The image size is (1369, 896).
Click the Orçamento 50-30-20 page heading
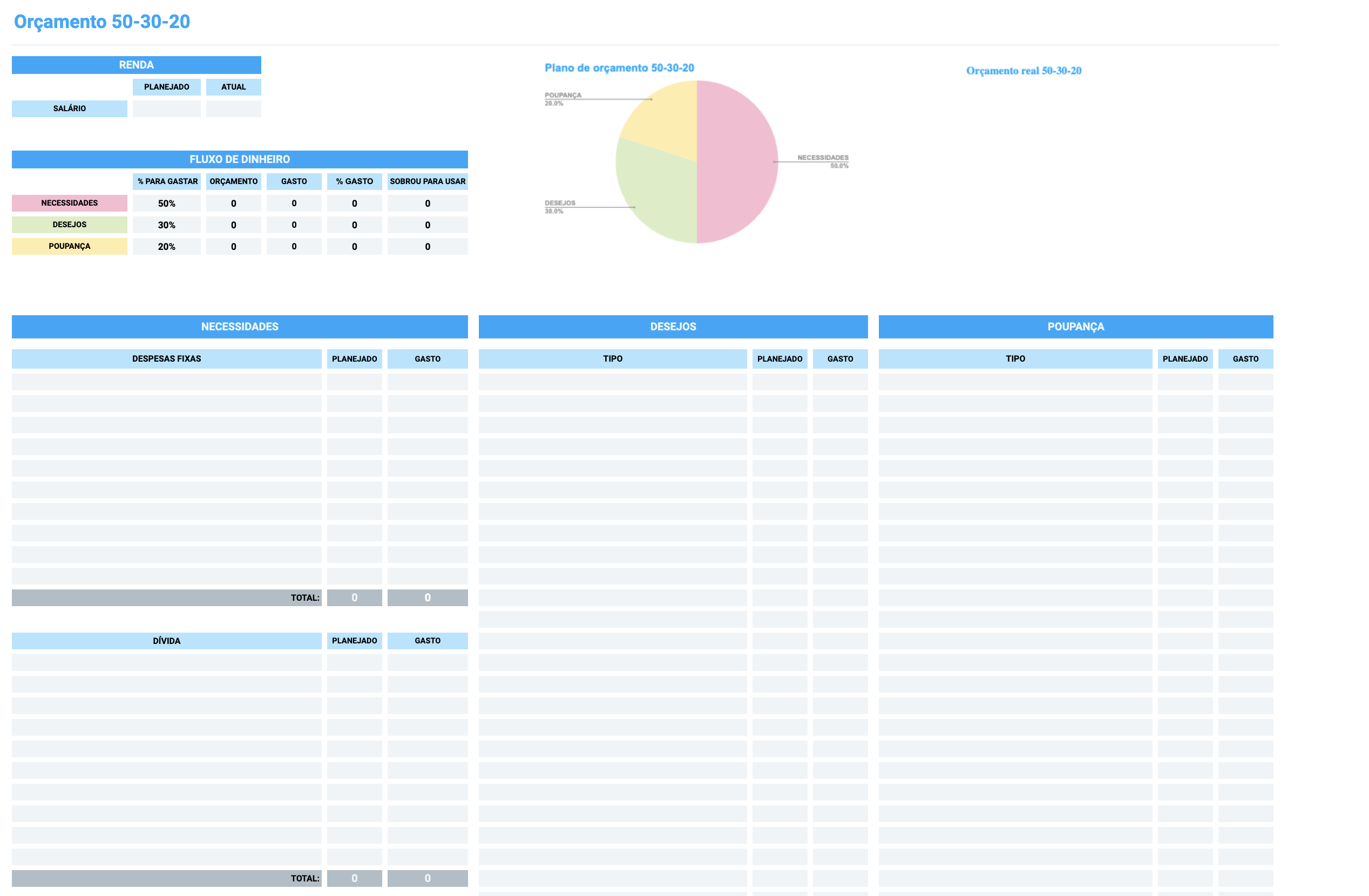(102, 21)
